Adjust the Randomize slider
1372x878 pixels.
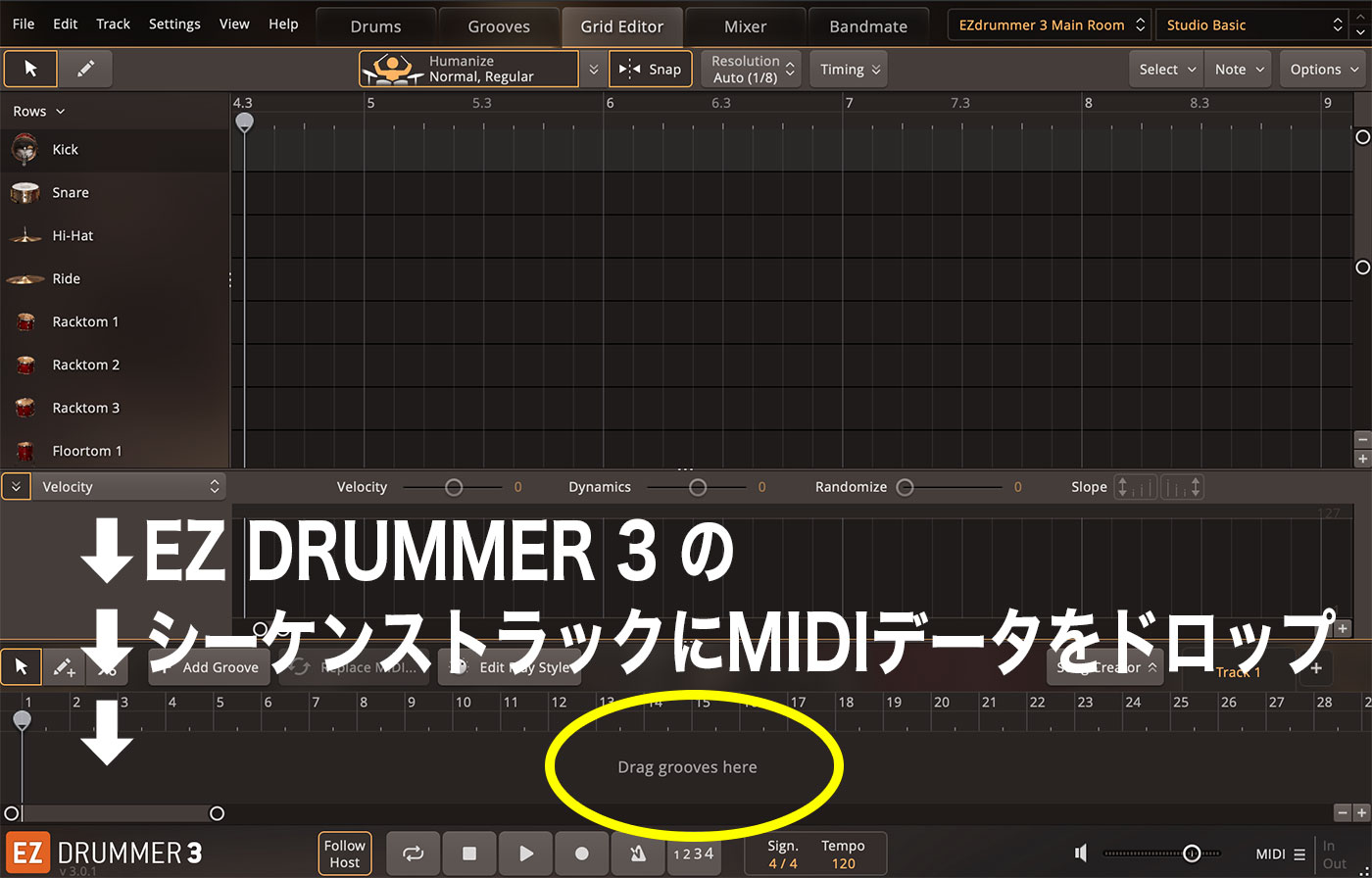[905, 487]
